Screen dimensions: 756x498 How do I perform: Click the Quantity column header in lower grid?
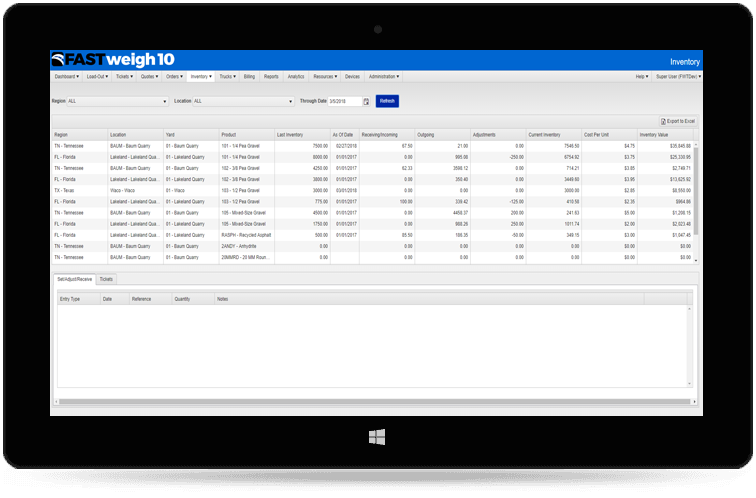click(193, 299)
